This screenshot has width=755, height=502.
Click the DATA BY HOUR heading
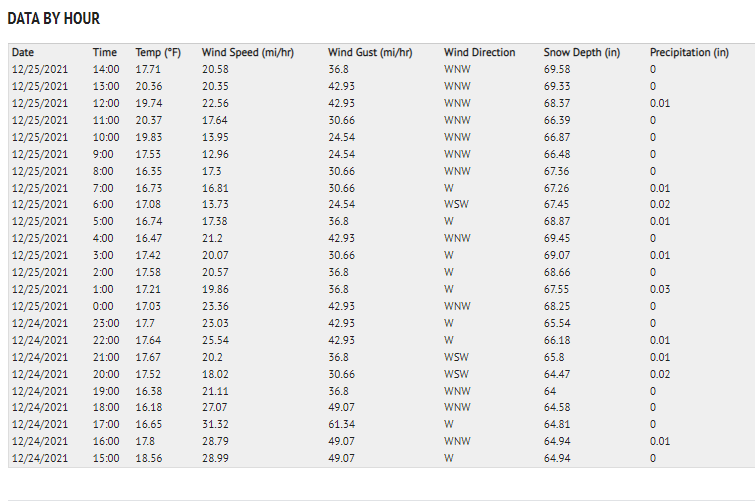[x=53, y=18]
